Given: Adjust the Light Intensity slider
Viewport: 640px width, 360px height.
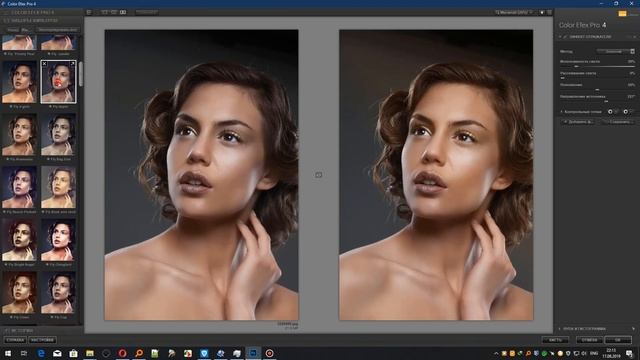Looking at the screenshot, I should (598, 66).
